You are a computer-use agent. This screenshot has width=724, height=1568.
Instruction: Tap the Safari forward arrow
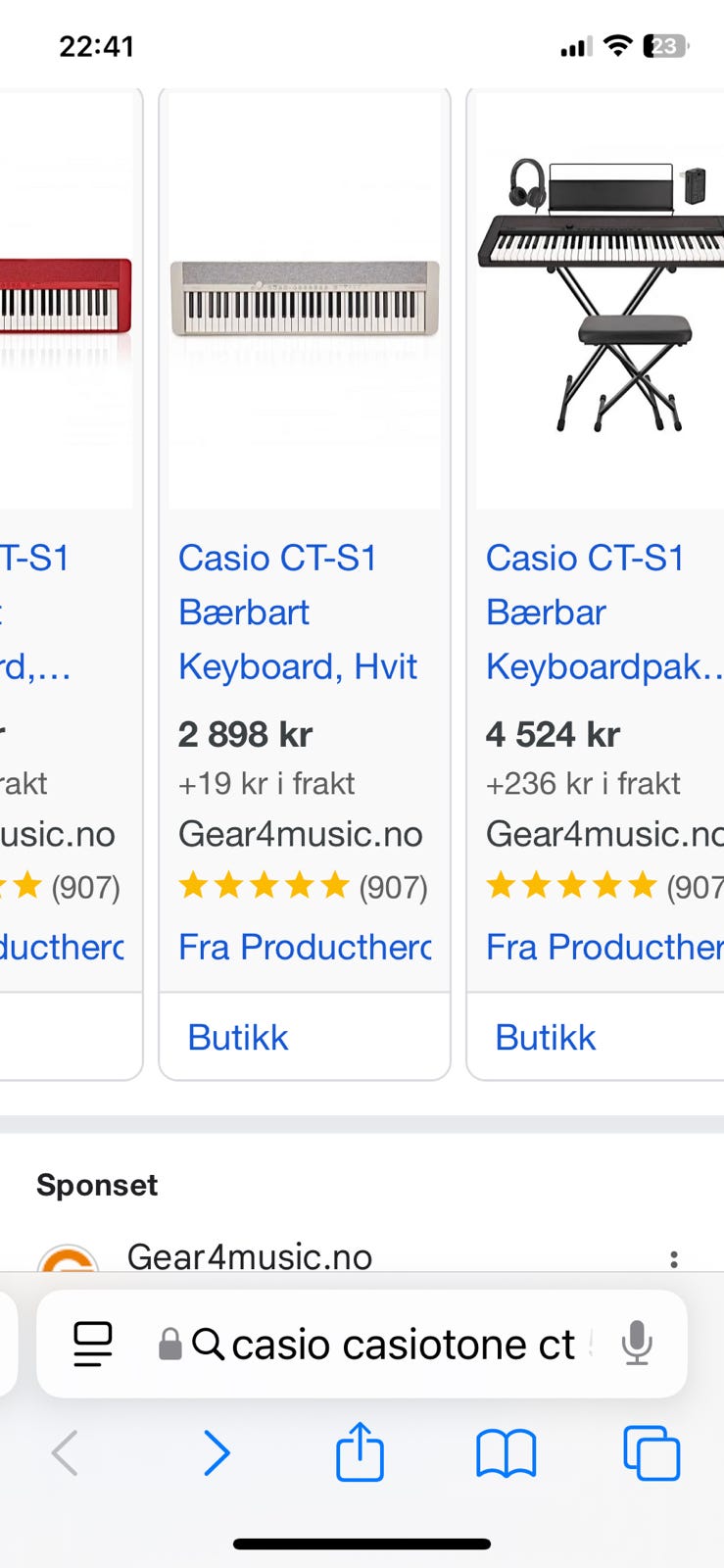[217, 1452]
